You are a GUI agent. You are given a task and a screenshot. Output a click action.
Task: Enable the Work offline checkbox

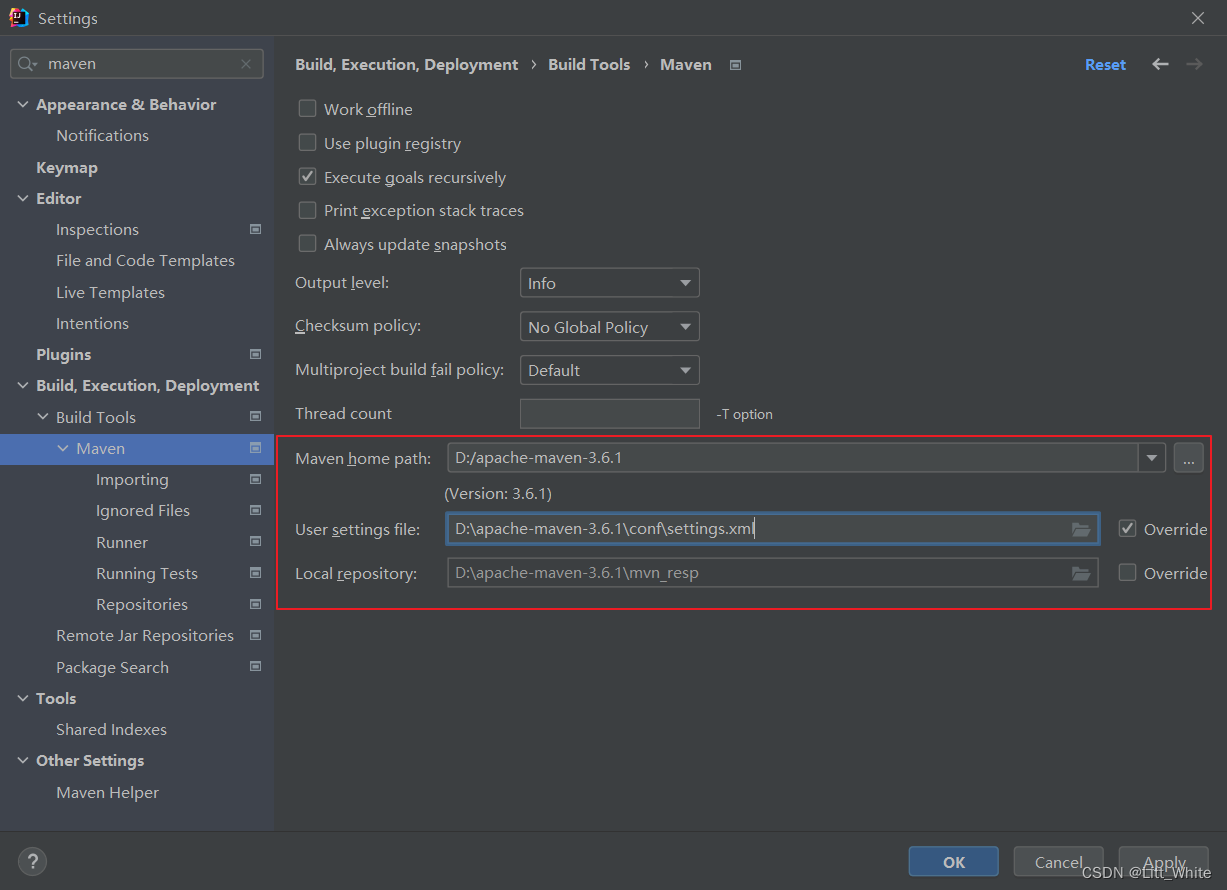tap(308, 109)
